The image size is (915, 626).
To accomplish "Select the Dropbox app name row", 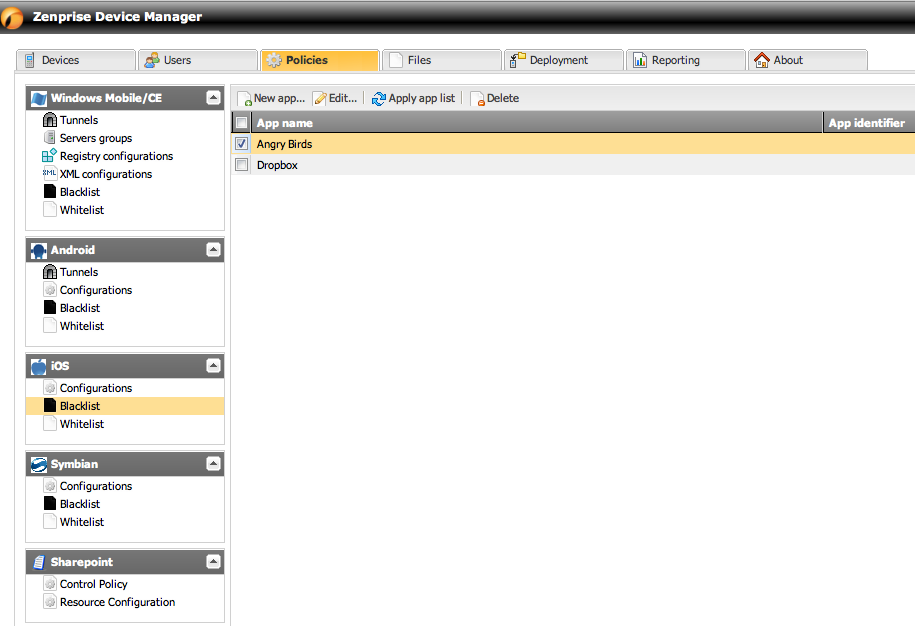I will pos(277,165).
